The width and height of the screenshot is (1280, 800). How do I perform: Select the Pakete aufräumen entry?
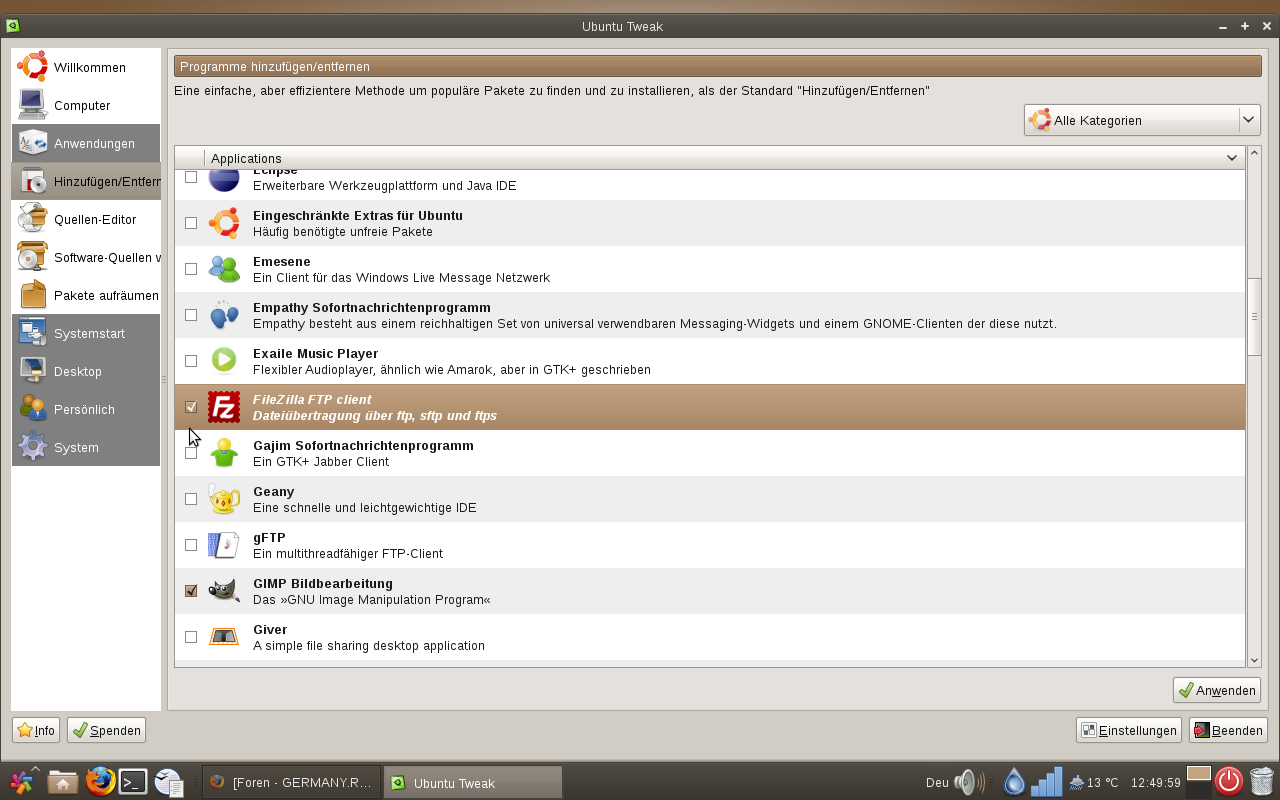(86, 295)
